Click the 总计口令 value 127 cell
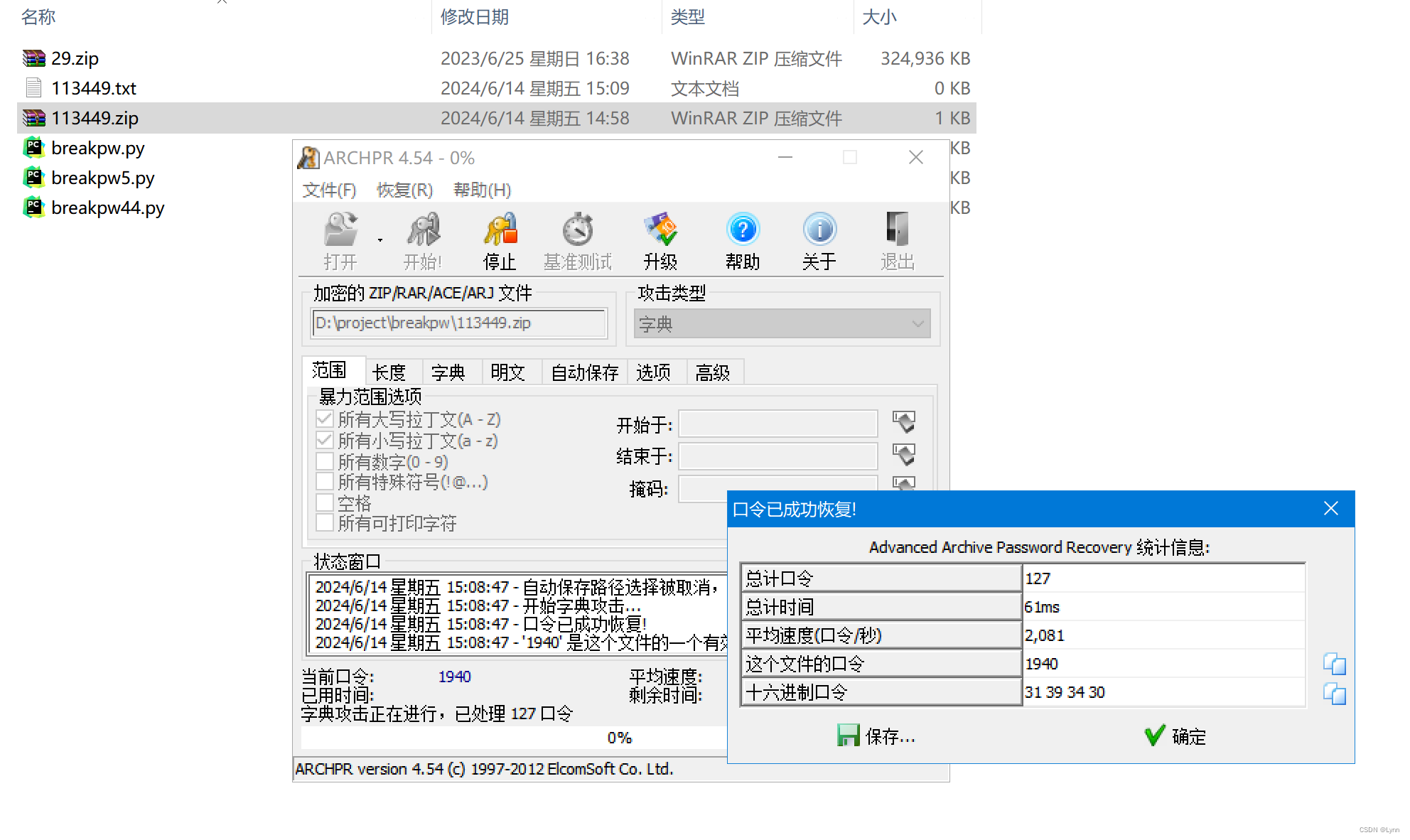The height and width of the screenshot is (840, 1410). 1163,578
